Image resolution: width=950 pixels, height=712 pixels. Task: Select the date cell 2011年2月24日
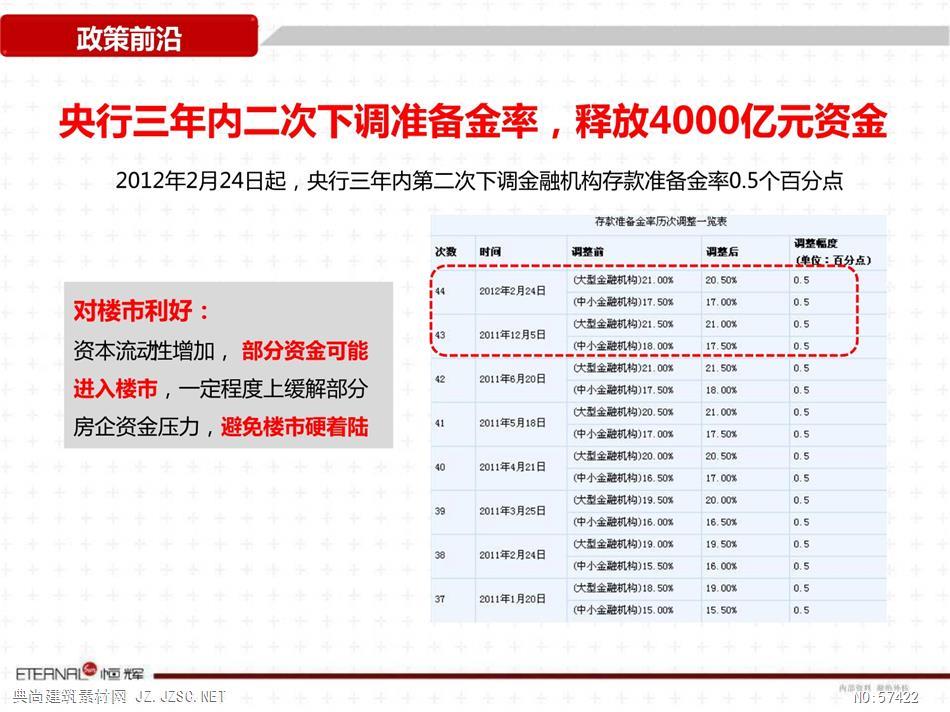coord(512,554)
